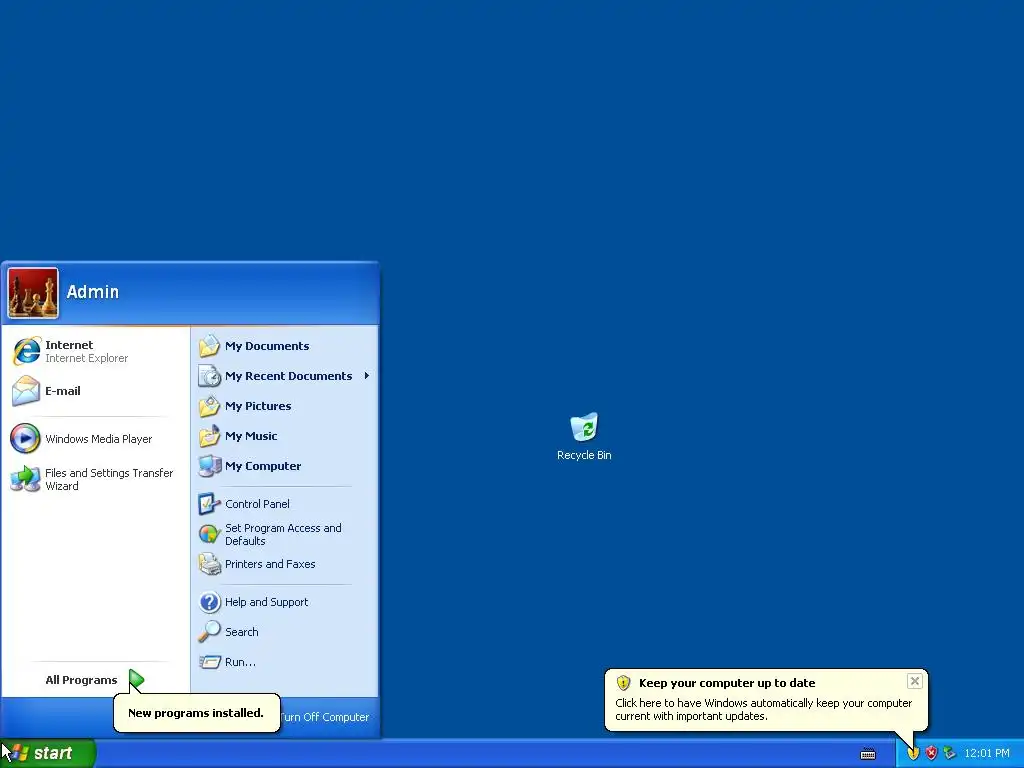The height and width of the screenshot is (768, 1024).
Task: Click the Keep your computer up to date balloon
Action: tap(765, 700)
